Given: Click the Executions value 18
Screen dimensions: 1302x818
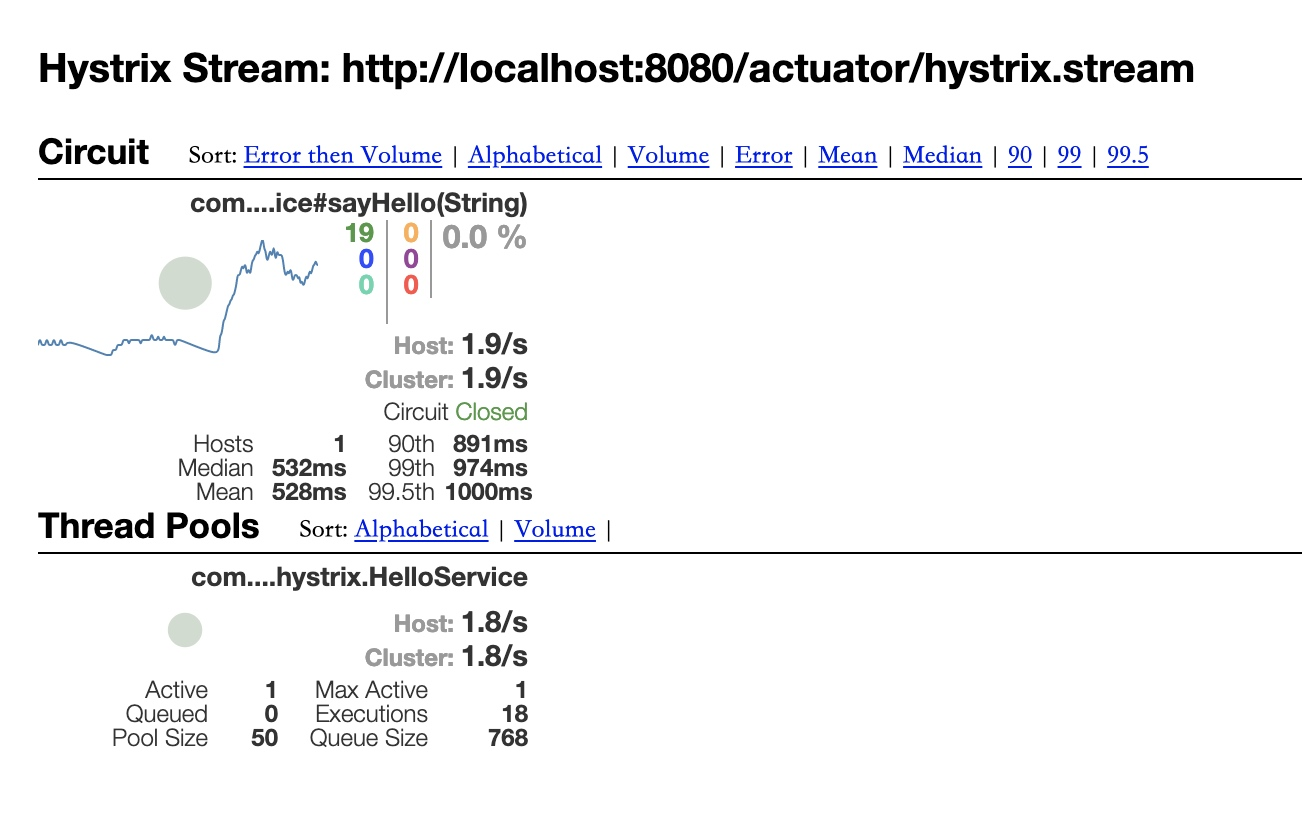Looking at the screenshot, I should (x=515, y=714).
